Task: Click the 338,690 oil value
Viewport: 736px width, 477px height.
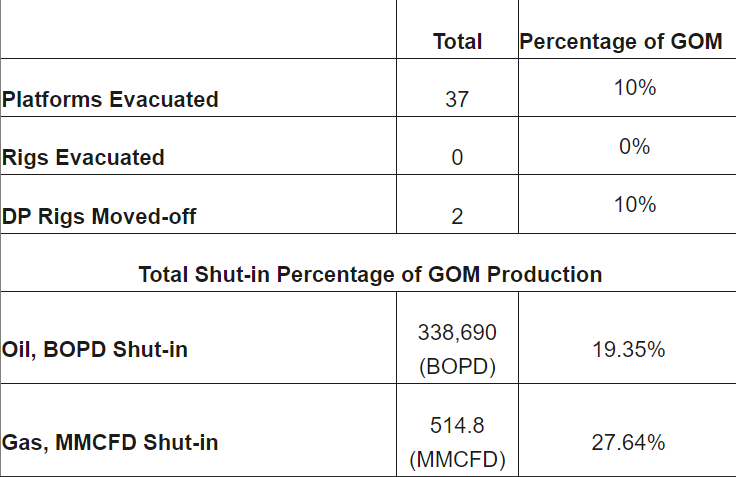Action: tap(457, 331)
